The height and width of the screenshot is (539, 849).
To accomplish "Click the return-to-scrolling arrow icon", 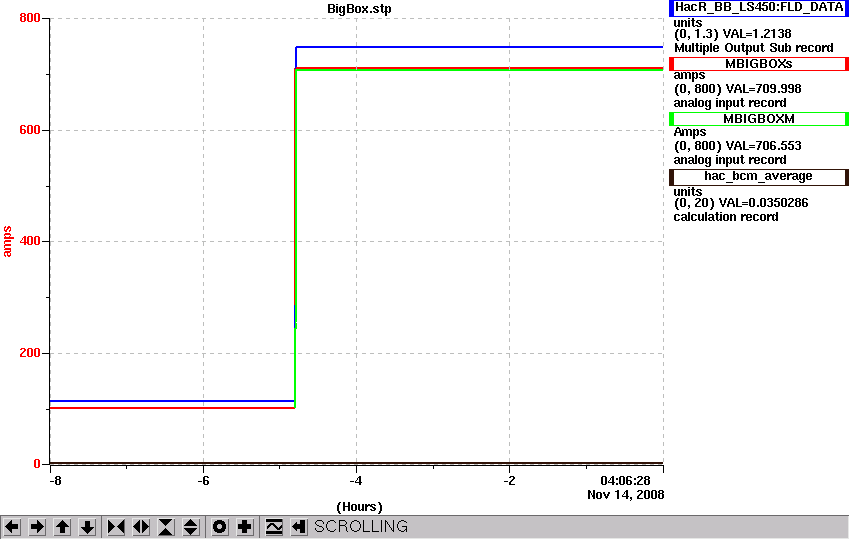I will 298,527.
